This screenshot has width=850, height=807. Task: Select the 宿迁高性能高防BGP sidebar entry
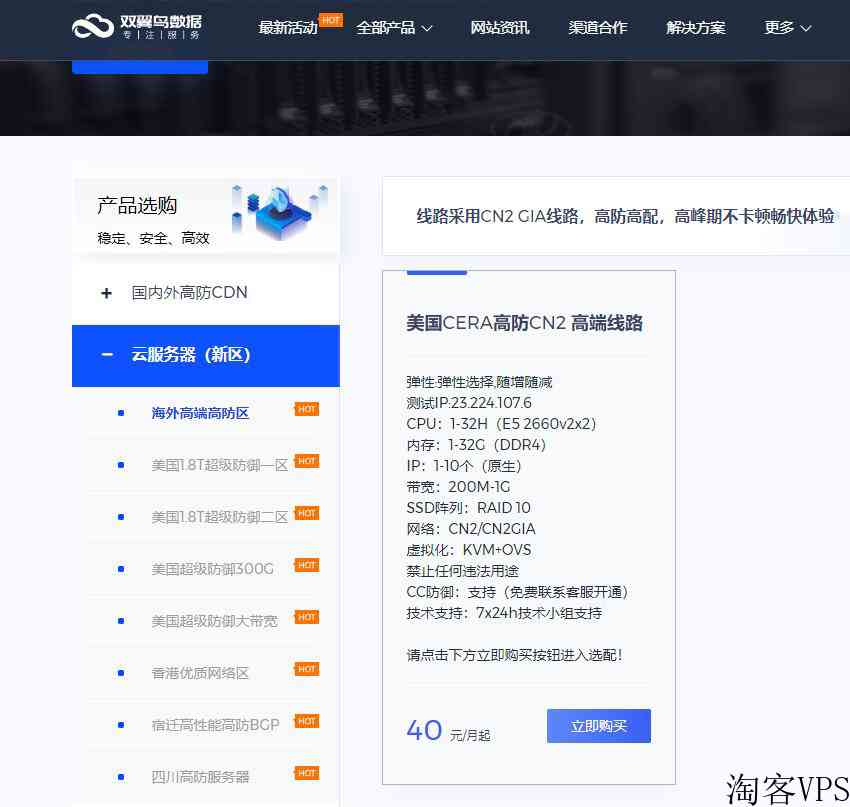tap(215, 725)
